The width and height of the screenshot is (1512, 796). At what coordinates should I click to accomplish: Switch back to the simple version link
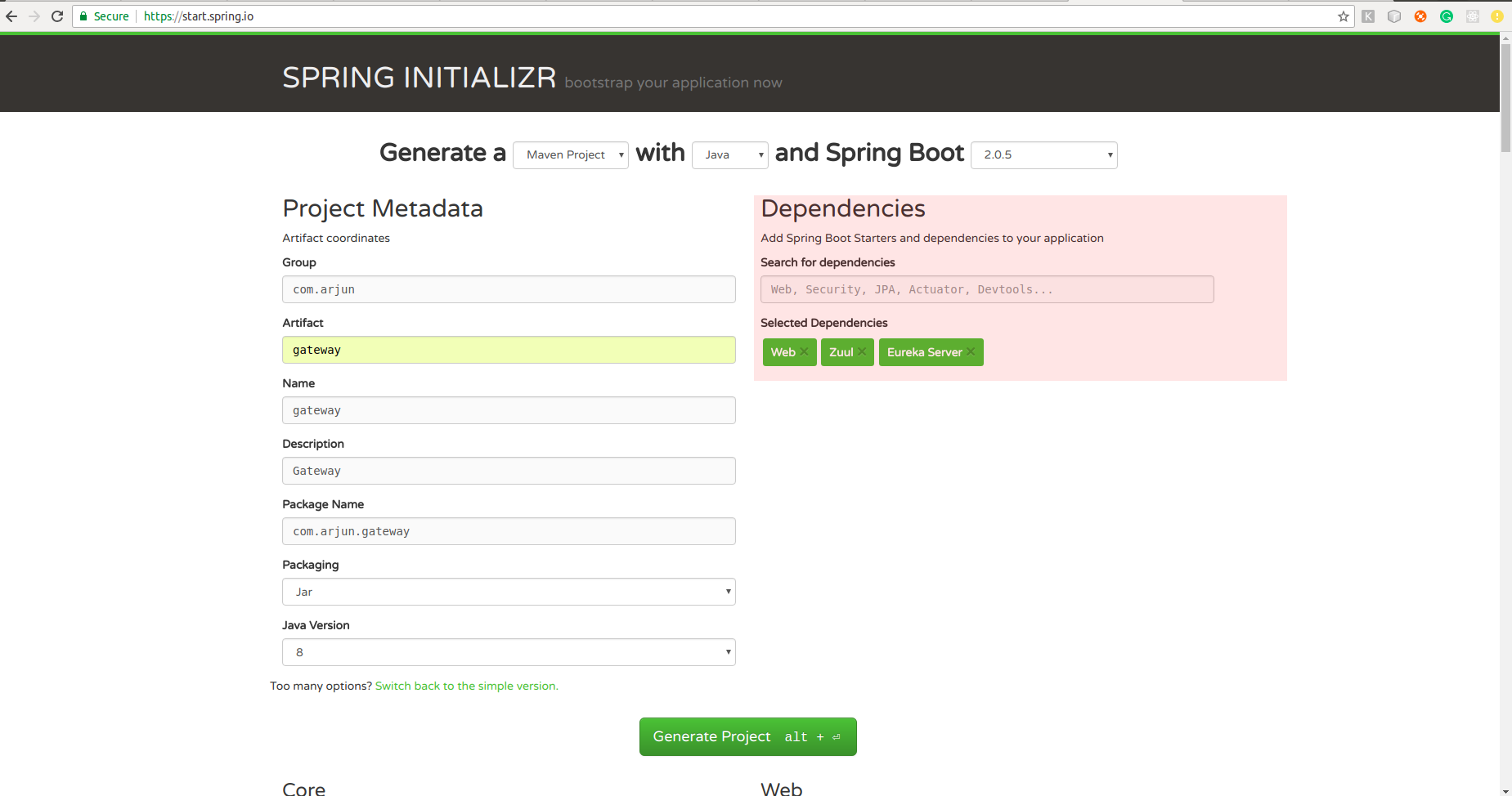point(466,686)
